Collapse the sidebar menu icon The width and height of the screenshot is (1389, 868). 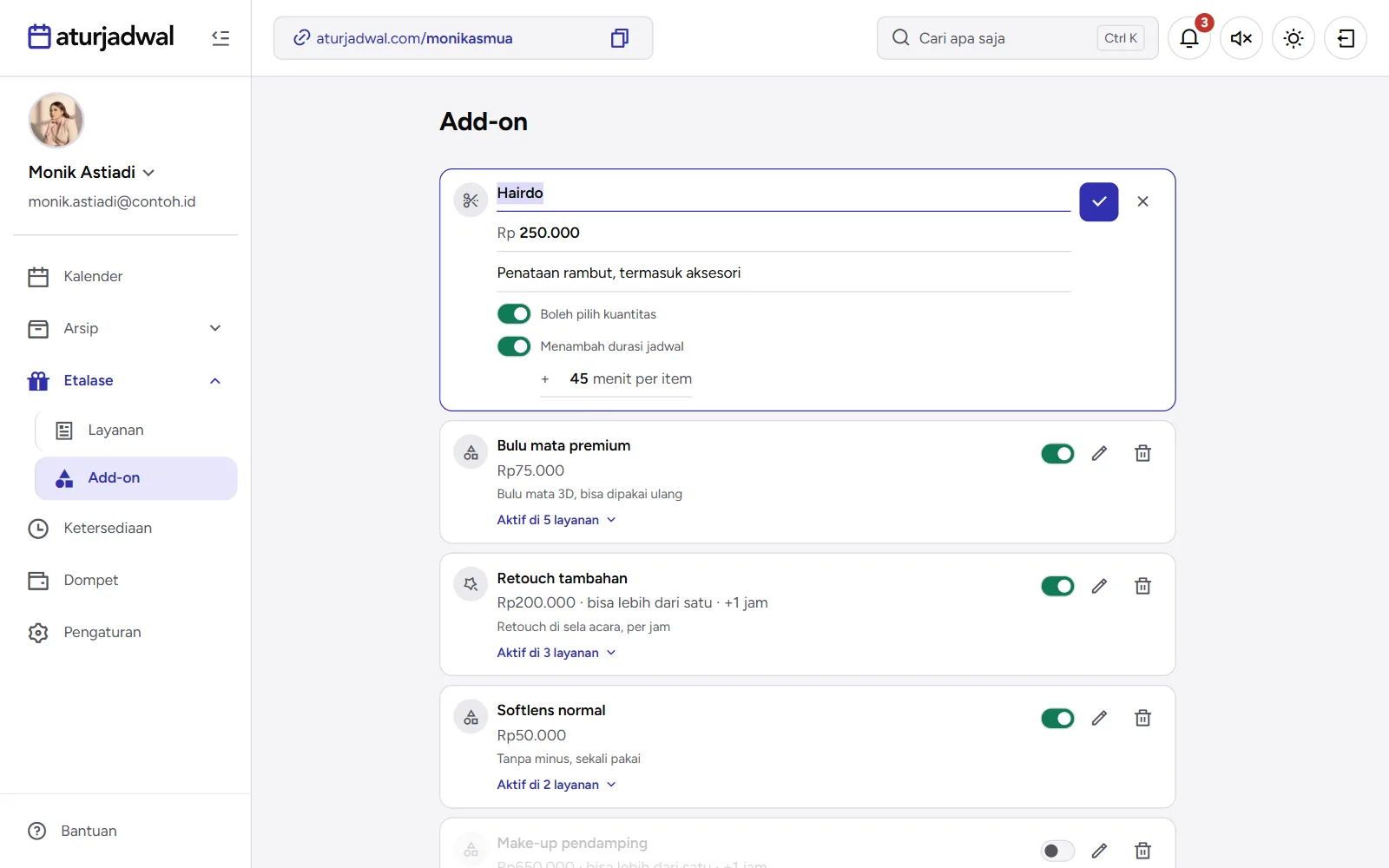221,38
